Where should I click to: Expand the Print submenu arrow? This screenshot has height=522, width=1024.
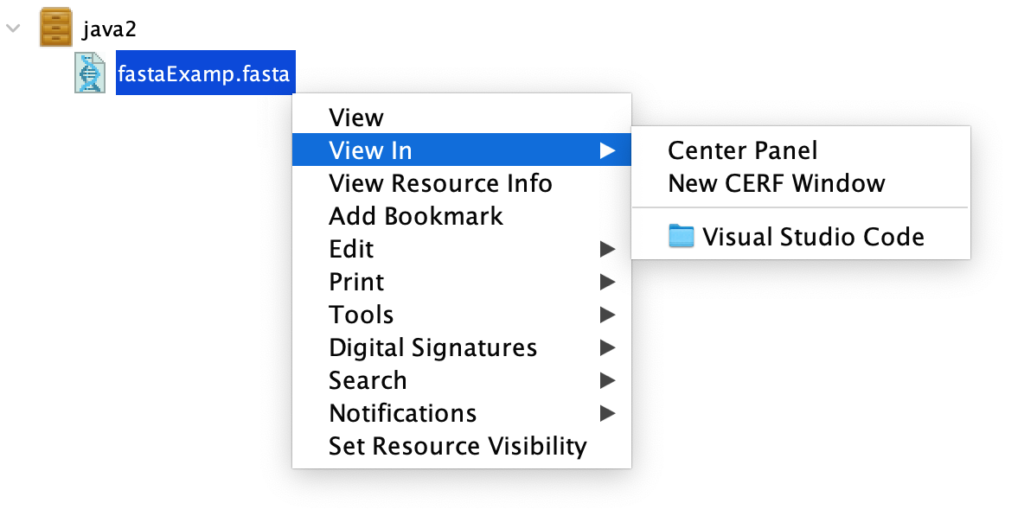(x=606, y=282)
